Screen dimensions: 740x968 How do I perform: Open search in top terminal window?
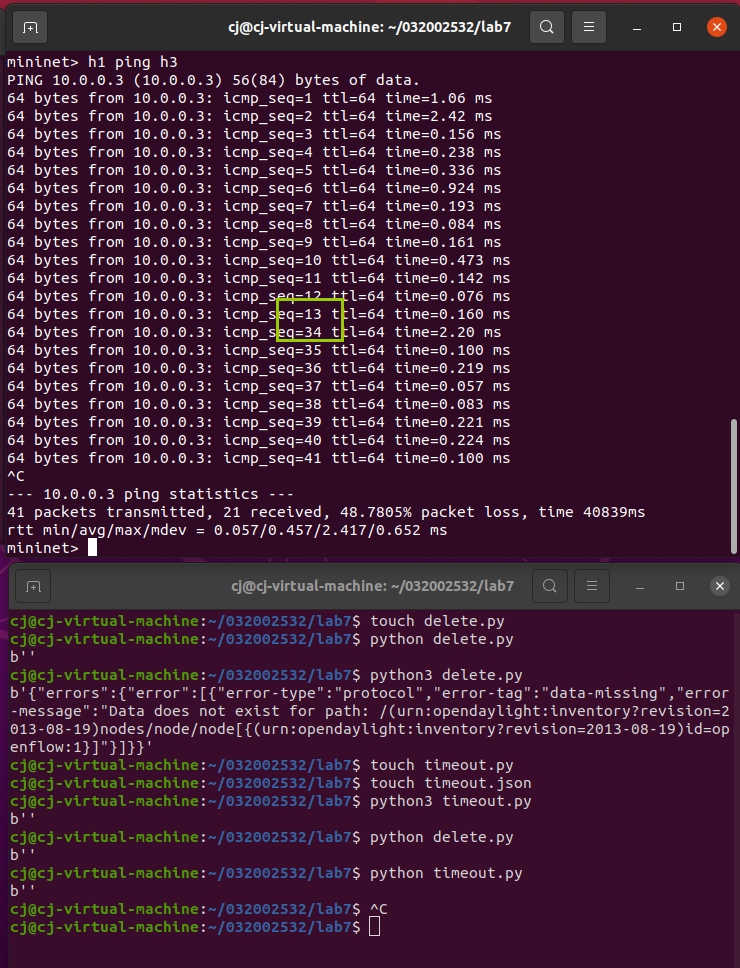coord(546,27)
